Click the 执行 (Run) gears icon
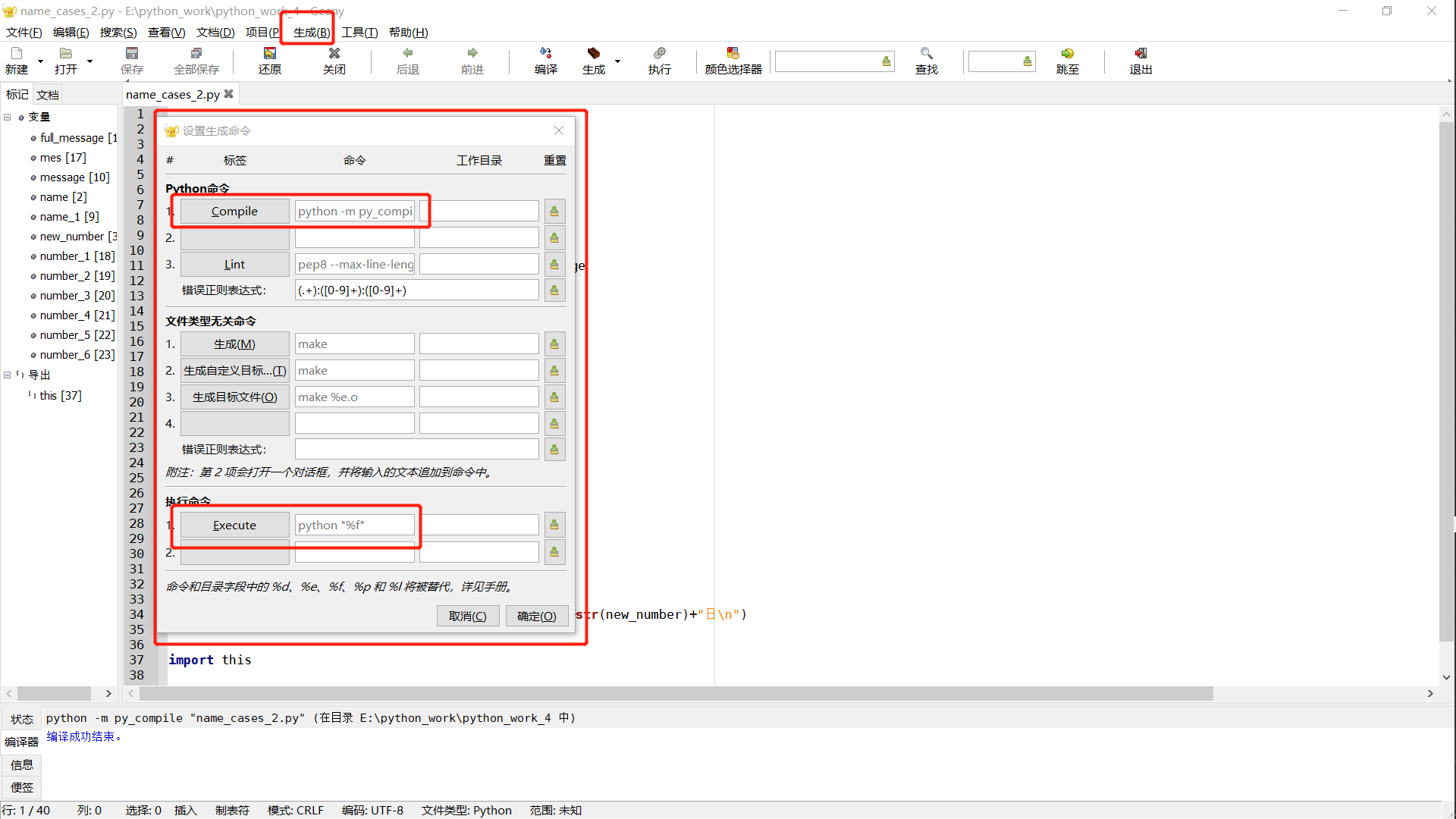The height and width of the screenshot is (819, 1456). [x=660, y=53]
